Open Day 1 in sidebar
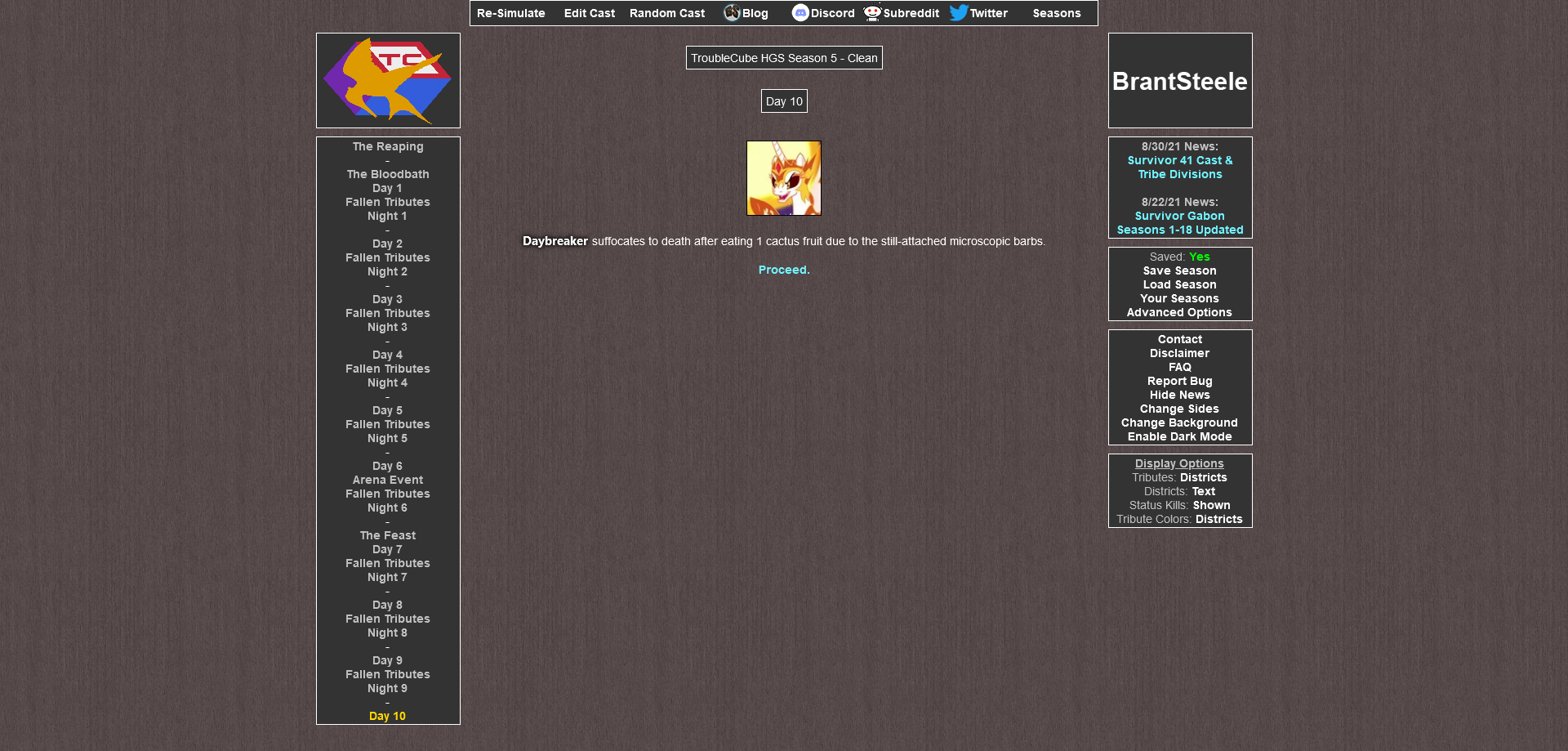The height and width of the screenshot is (751, 1568). (x=388, y=188)
